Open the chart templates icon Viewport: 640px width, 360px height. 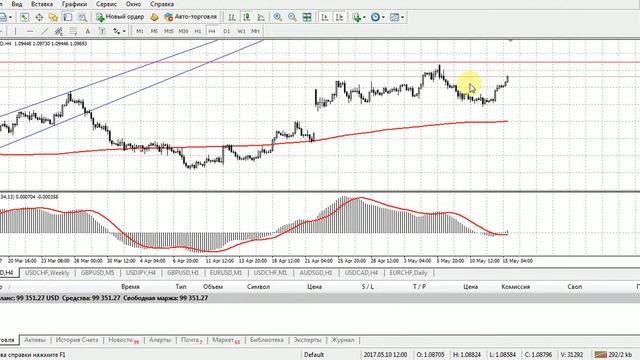(394, 17)
